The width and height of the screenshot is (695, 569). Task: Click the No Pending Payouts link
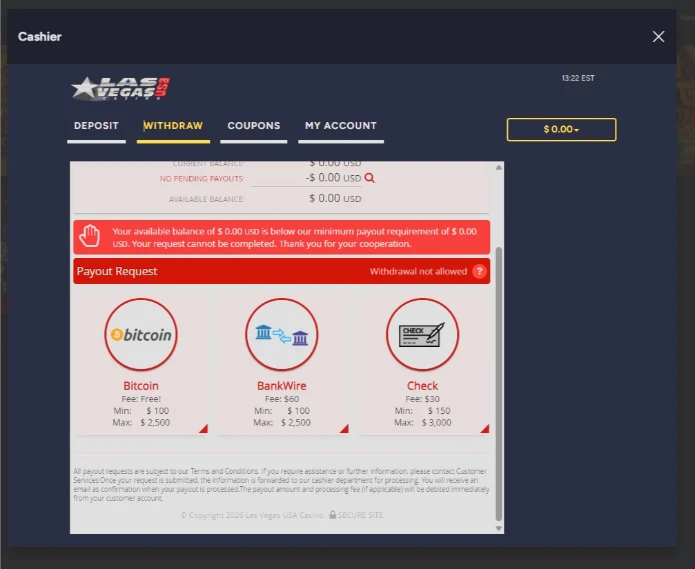[x=201, y=179]
